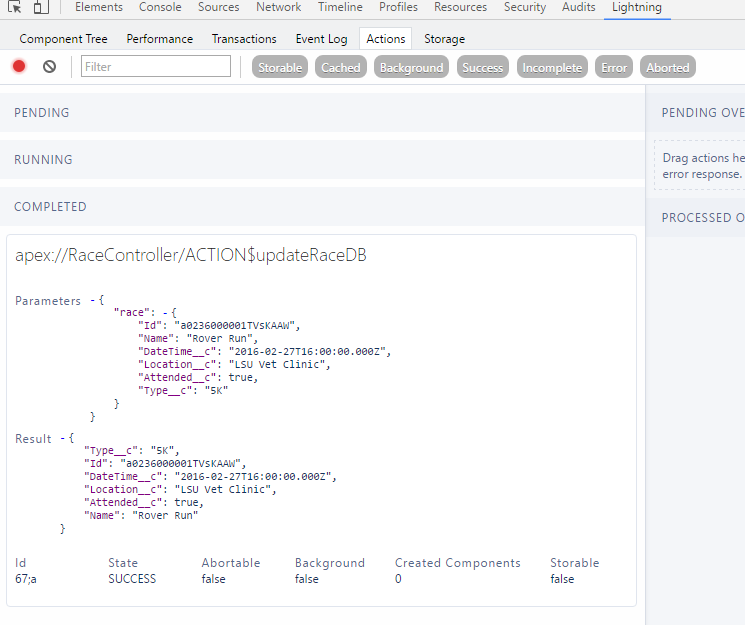The width and height of the screenshot is (745, 625).
Task: Click the red record button
Action: (x=19, y=67)
